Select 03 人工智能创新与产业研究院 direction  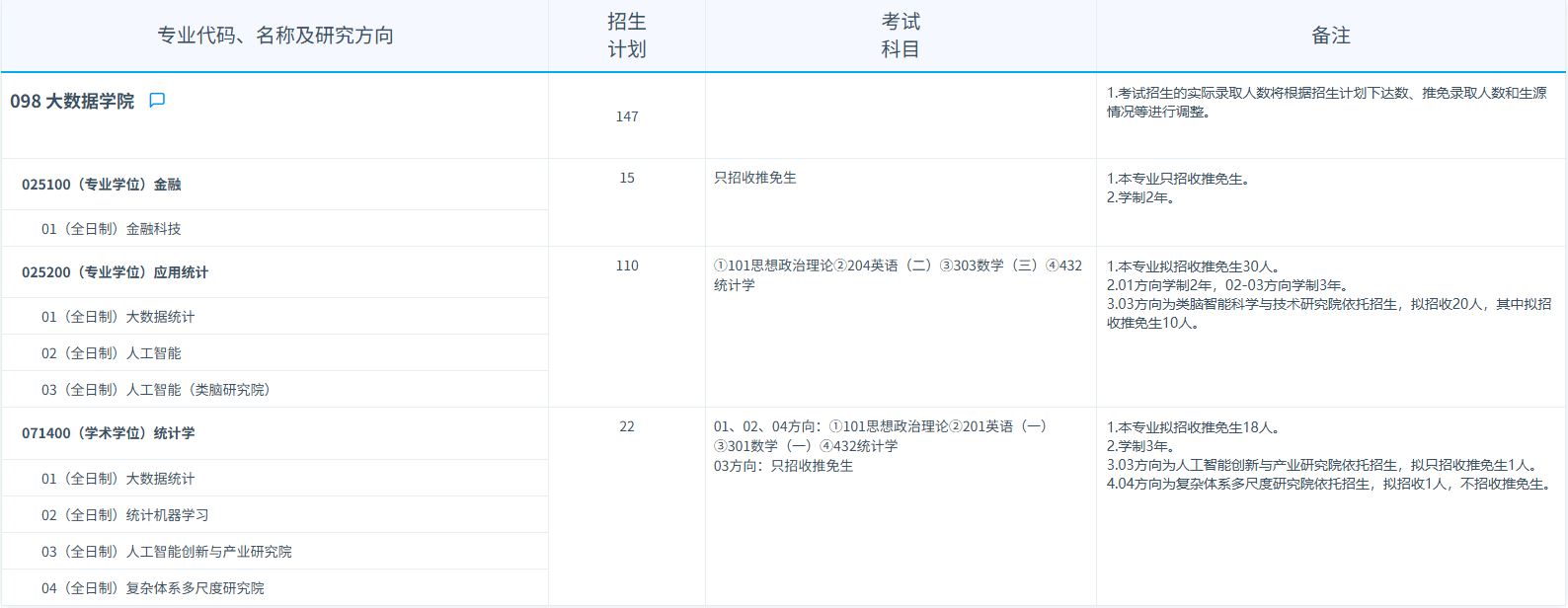tap(166, 552)
